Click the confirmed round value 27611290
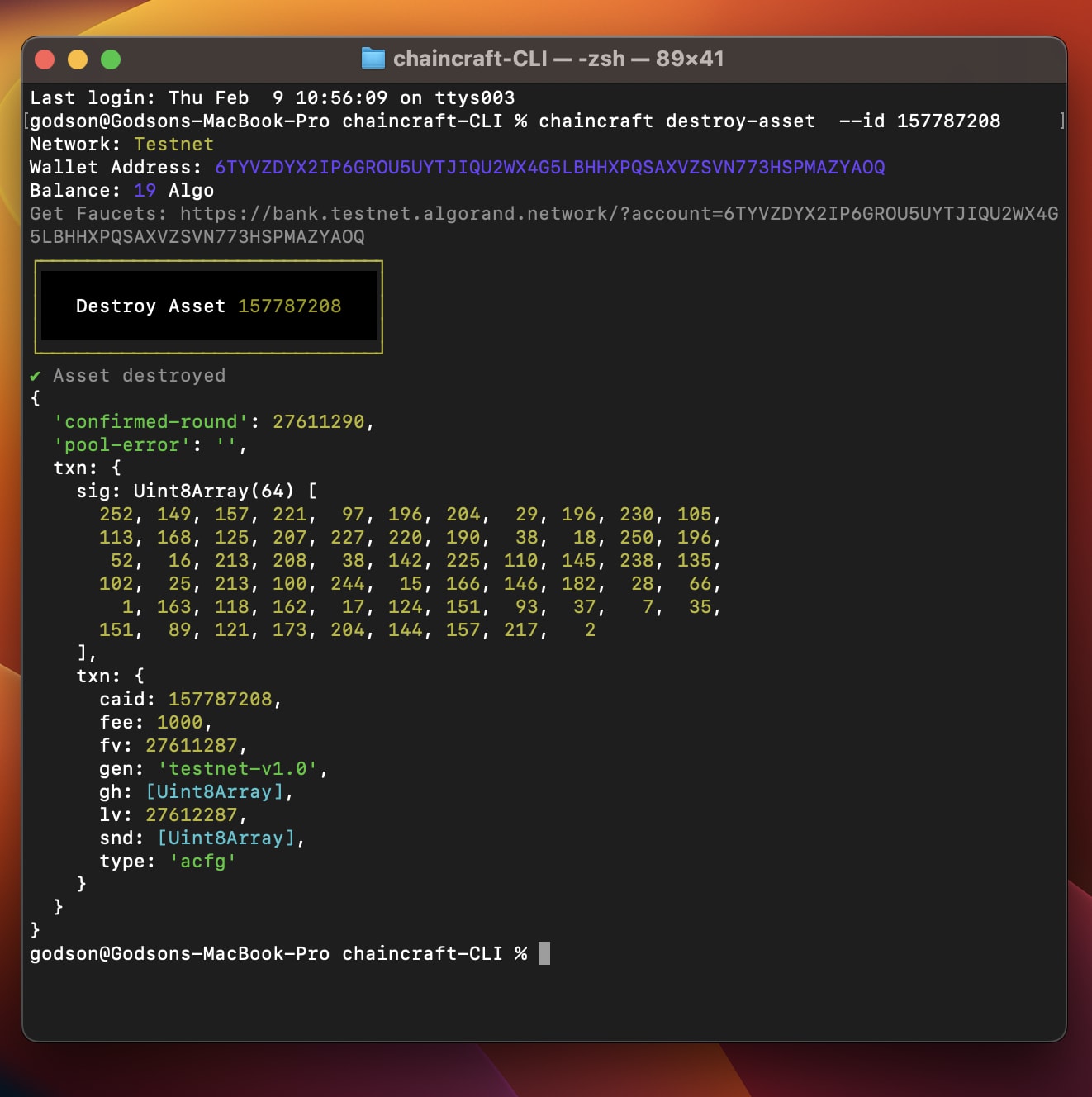 pos(319,421)
